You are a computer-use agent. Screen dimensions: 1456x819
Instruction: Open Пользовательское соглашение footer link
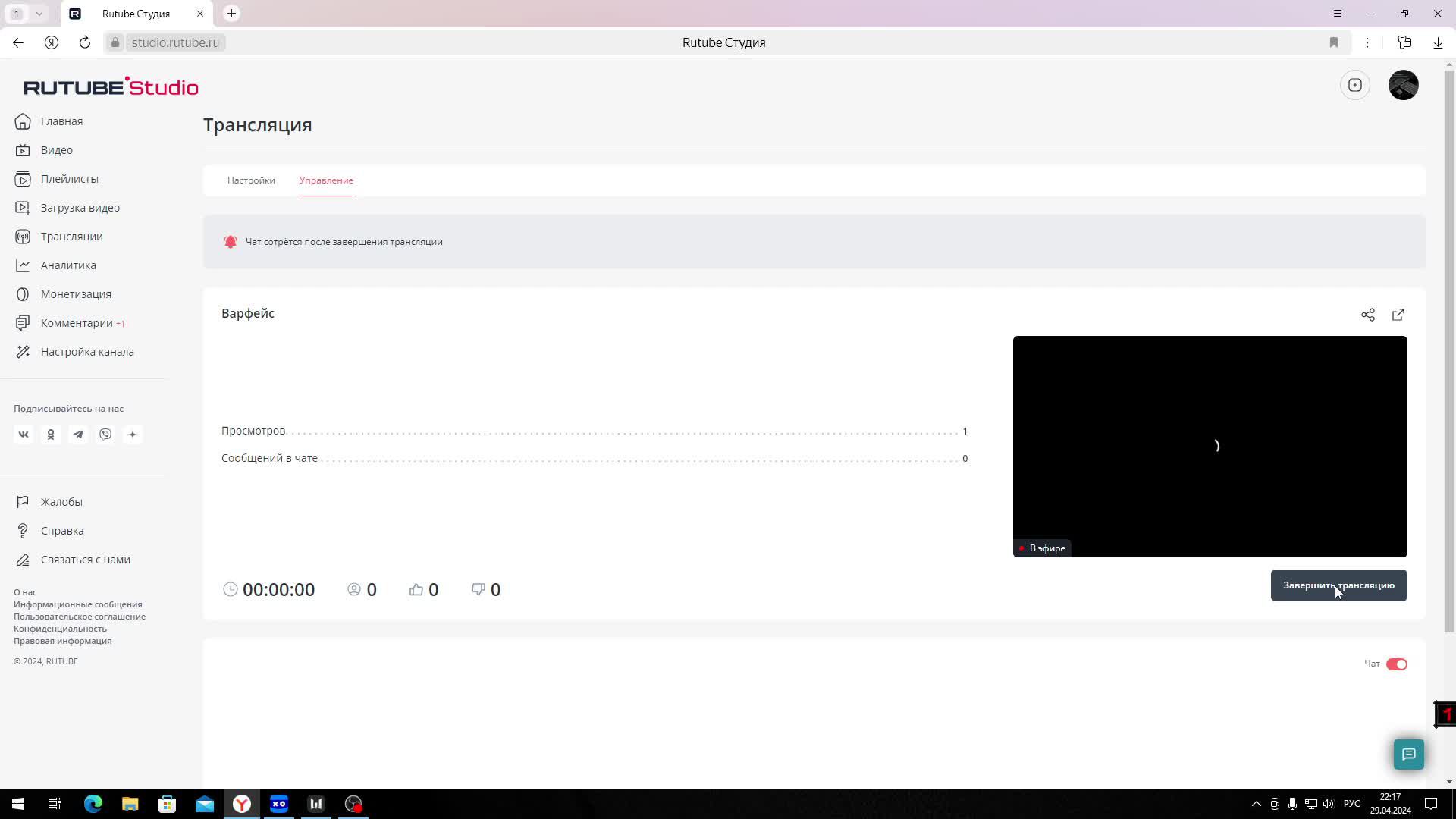point(80,617)
